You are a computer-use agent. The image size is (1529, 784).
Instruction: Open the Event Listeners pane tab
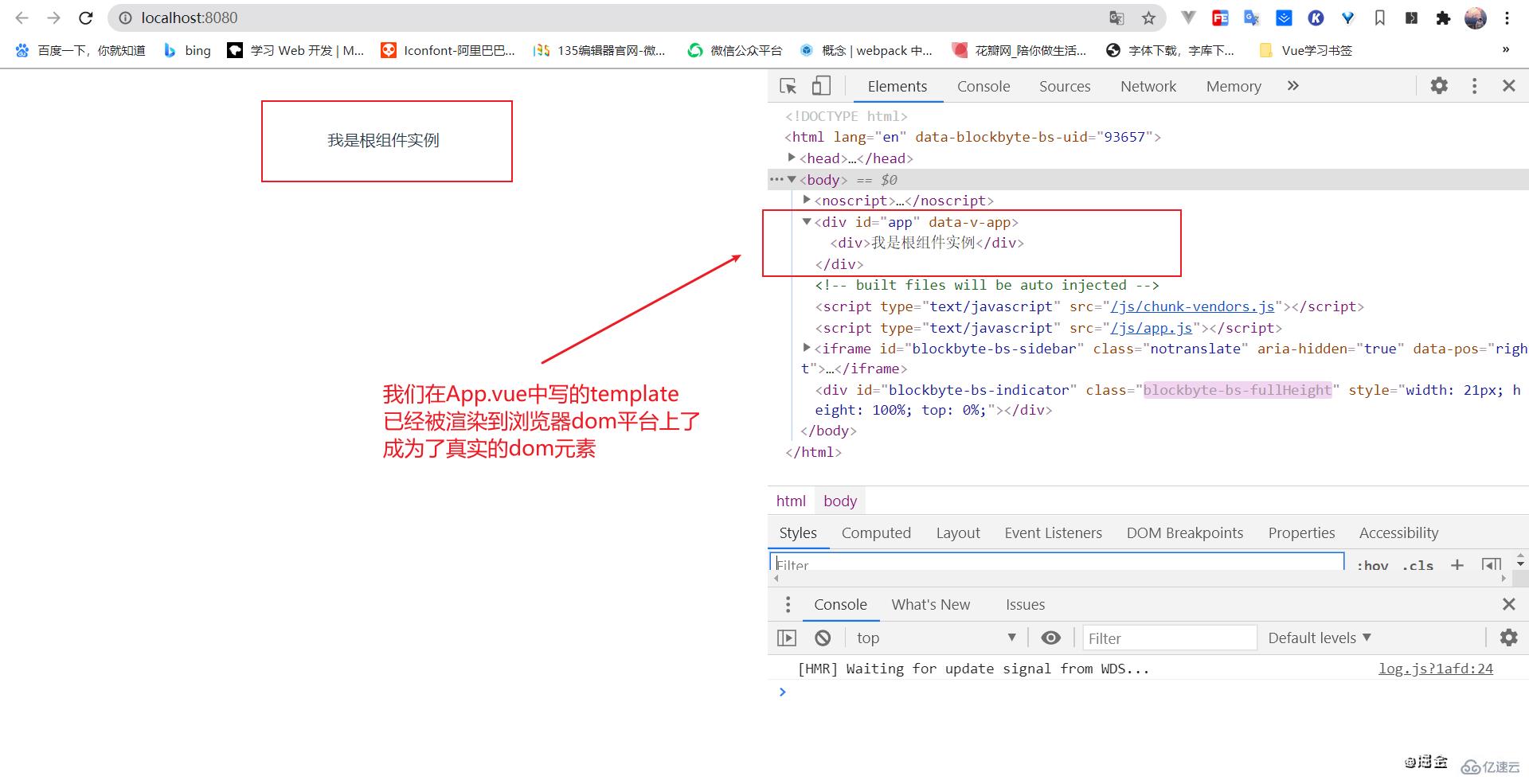pos(1053,532)
